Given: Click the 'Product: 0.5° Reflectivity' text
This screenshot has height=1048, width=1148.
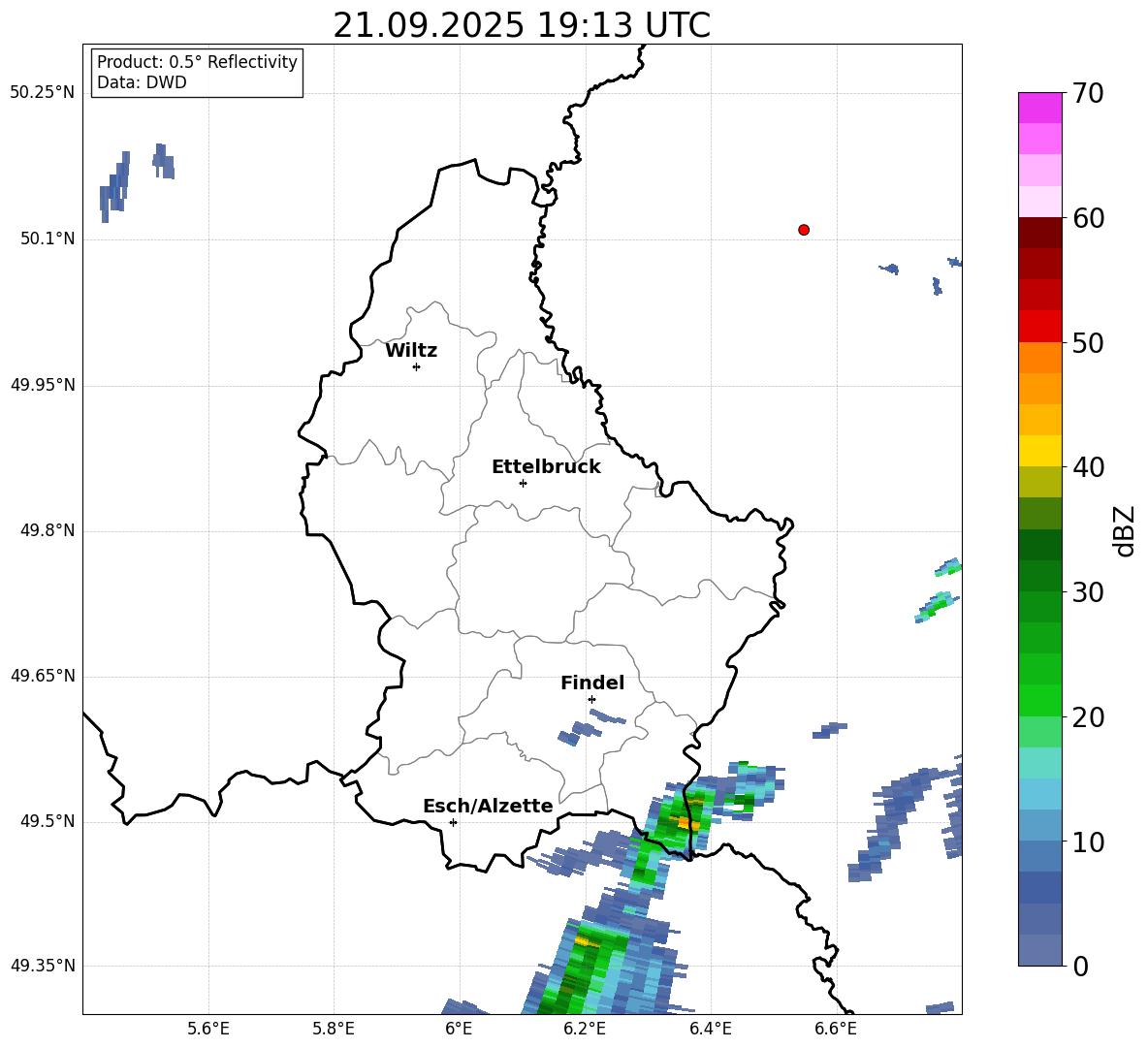Looking at the screenshot, I should (x=197, y=62).
